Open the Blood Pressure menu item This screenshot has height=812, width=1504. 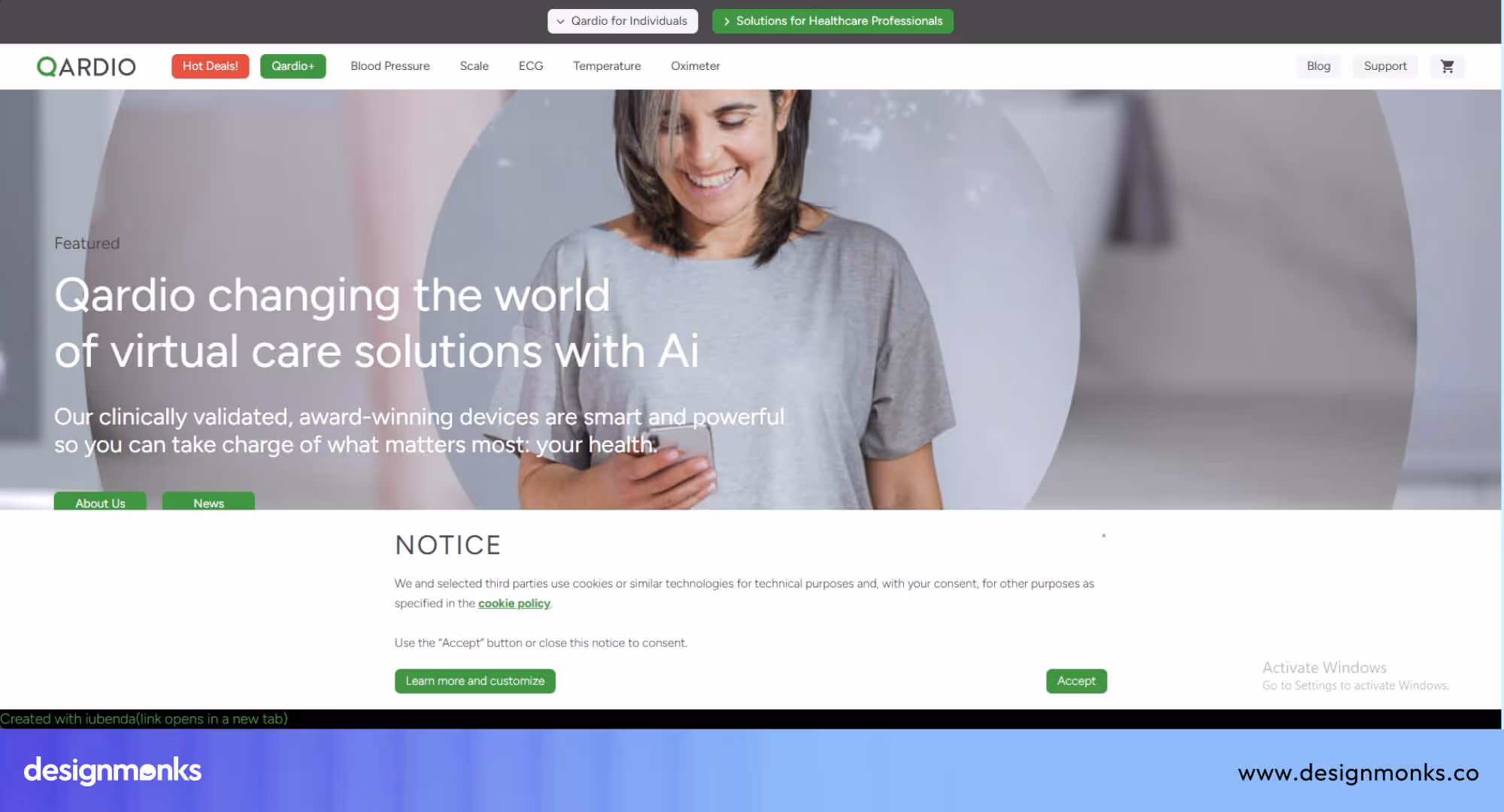[x=390, y=66]
